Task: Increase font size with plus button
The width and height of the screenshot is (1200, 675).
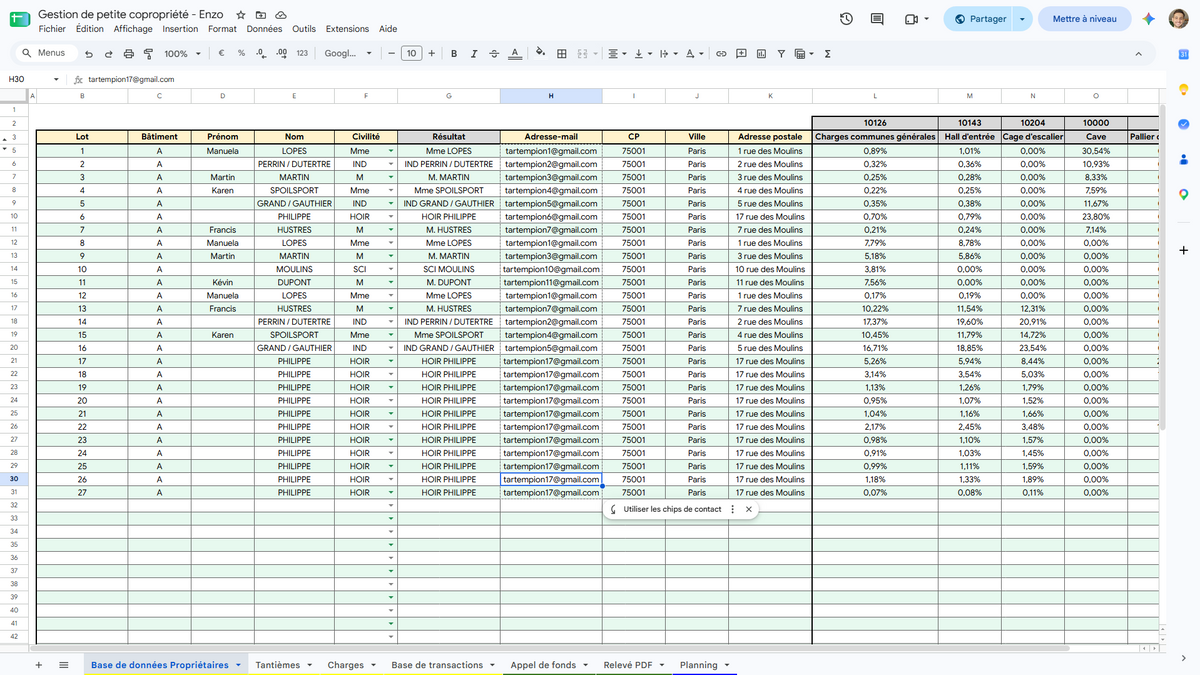Action: click(x=431, y=54)
